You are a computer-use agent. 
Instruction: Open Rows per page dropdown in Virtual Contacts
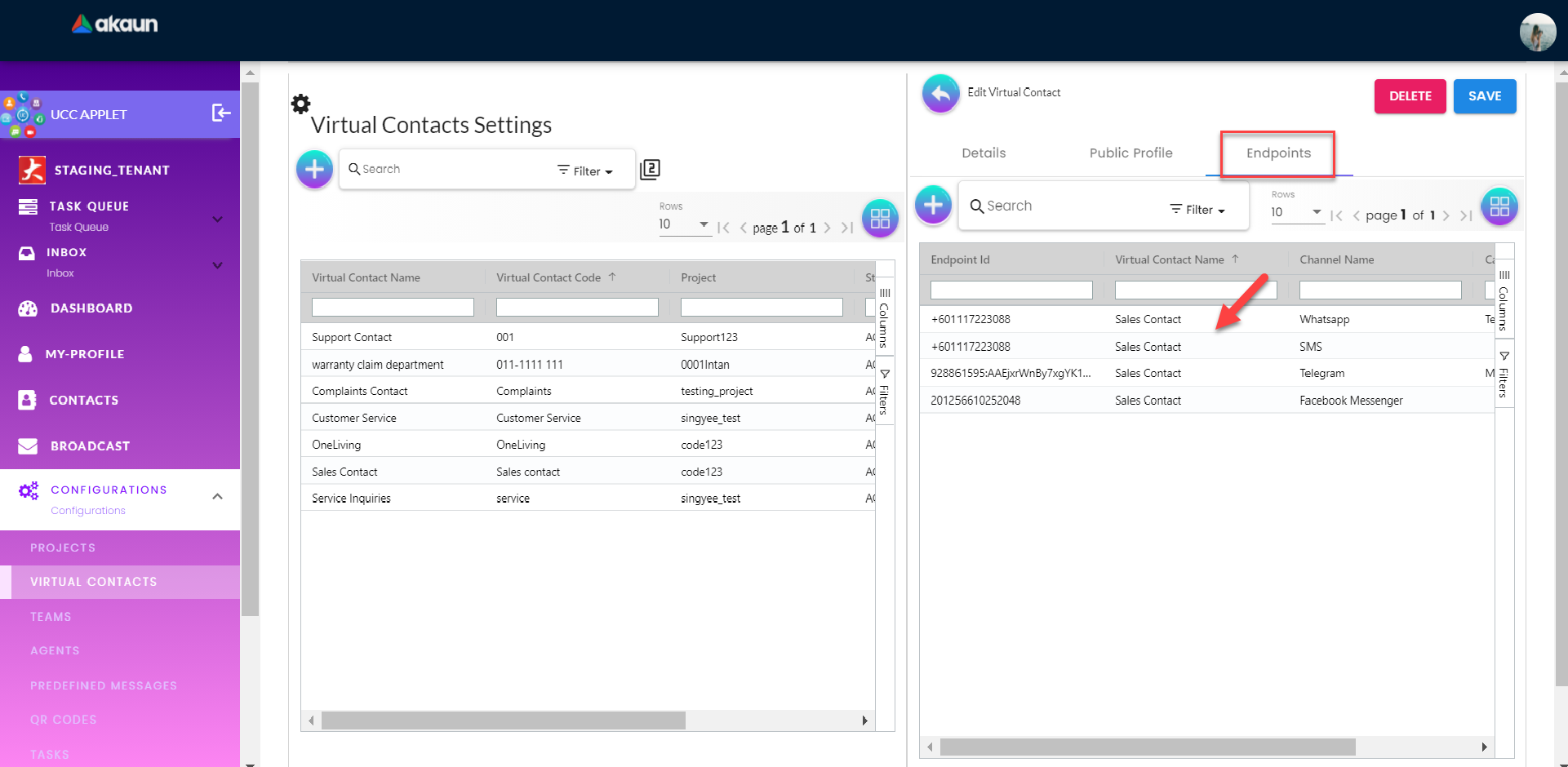click(683, 224)
